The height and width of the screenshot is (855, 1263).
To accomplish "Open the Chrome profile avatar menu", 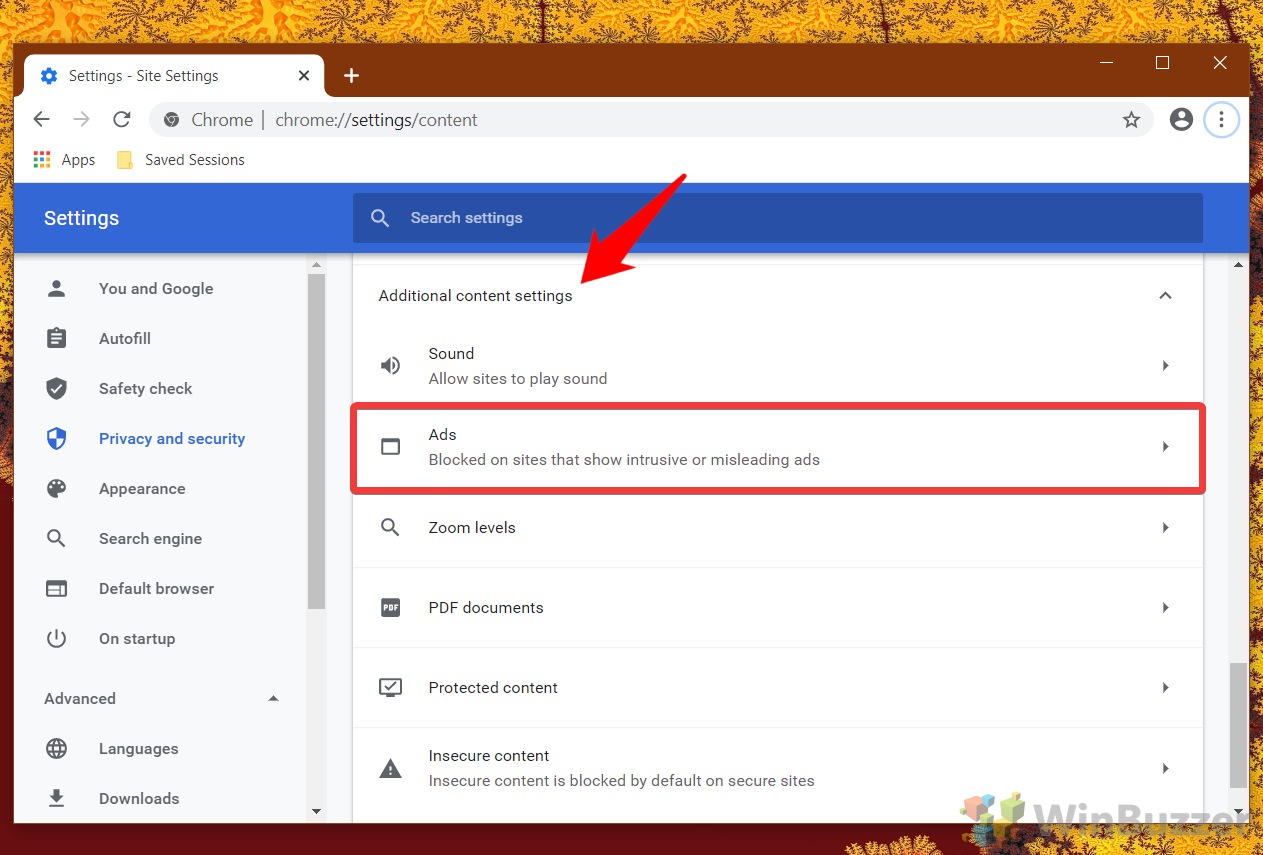I will coord(1181,120).
